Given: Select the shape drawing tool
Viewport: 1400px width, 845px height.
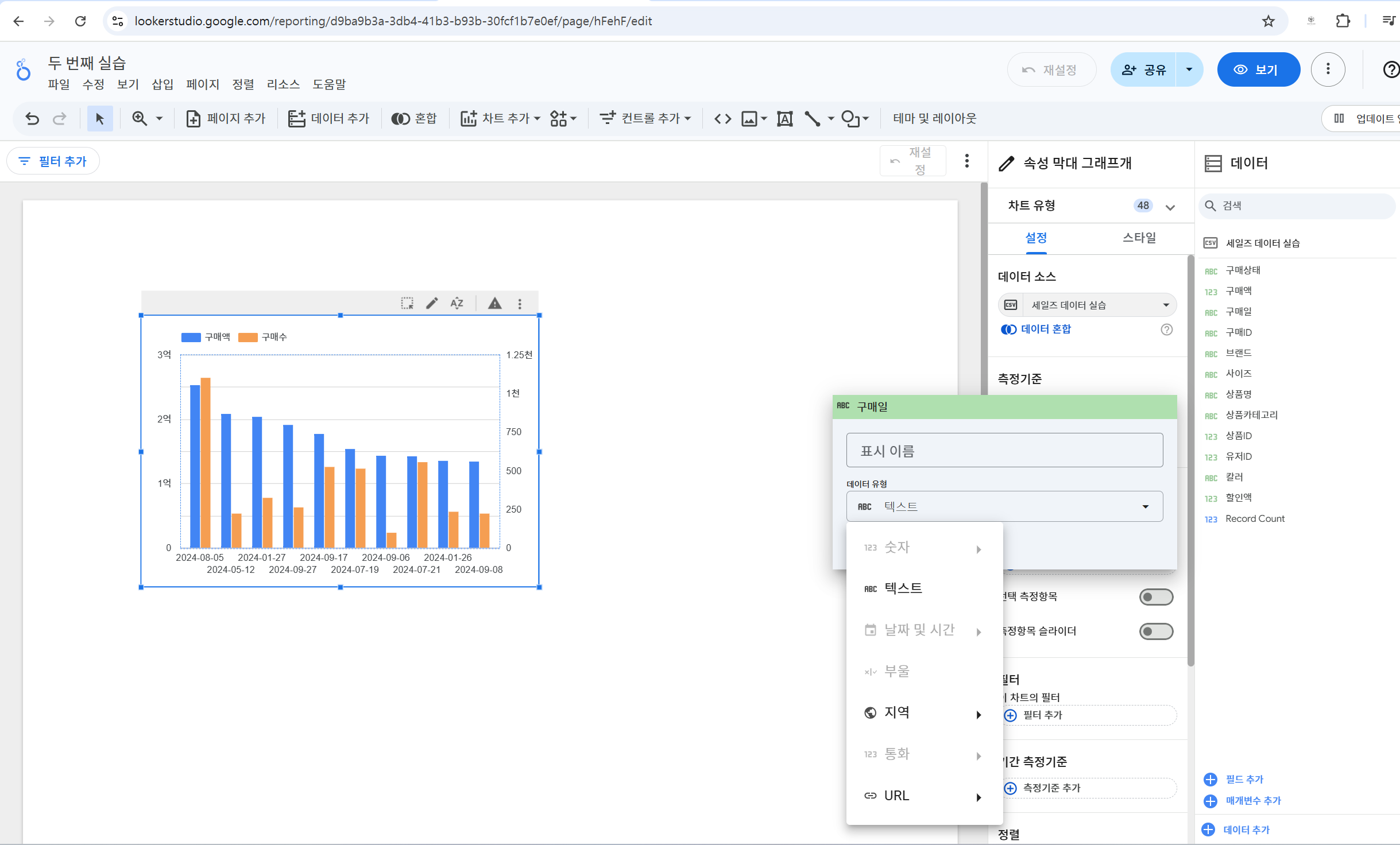Looking at the screenshot, I should point(850,119).
